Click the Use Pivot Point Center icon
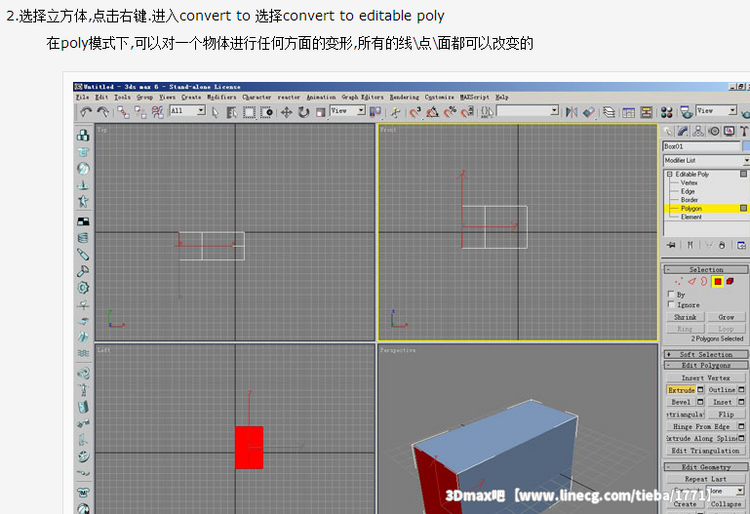 point(376,112)
